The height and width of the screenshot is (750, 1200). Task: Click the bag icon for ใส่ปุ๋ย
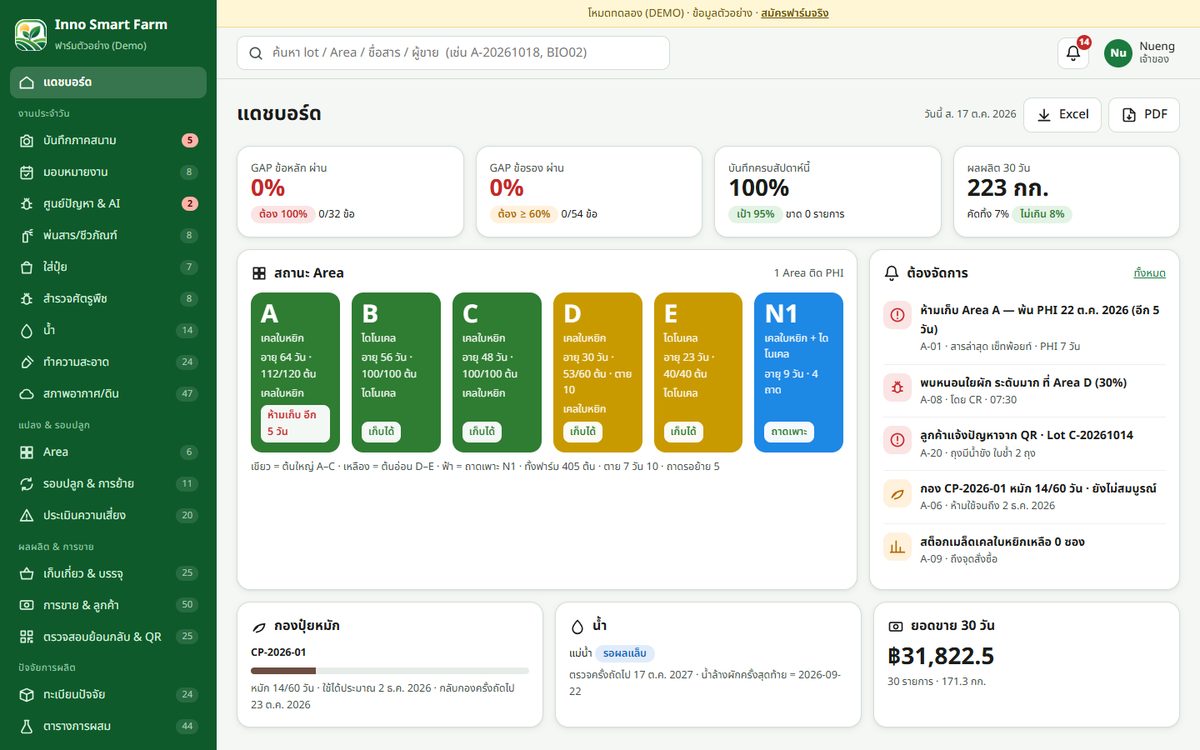(x=27, y=267)
